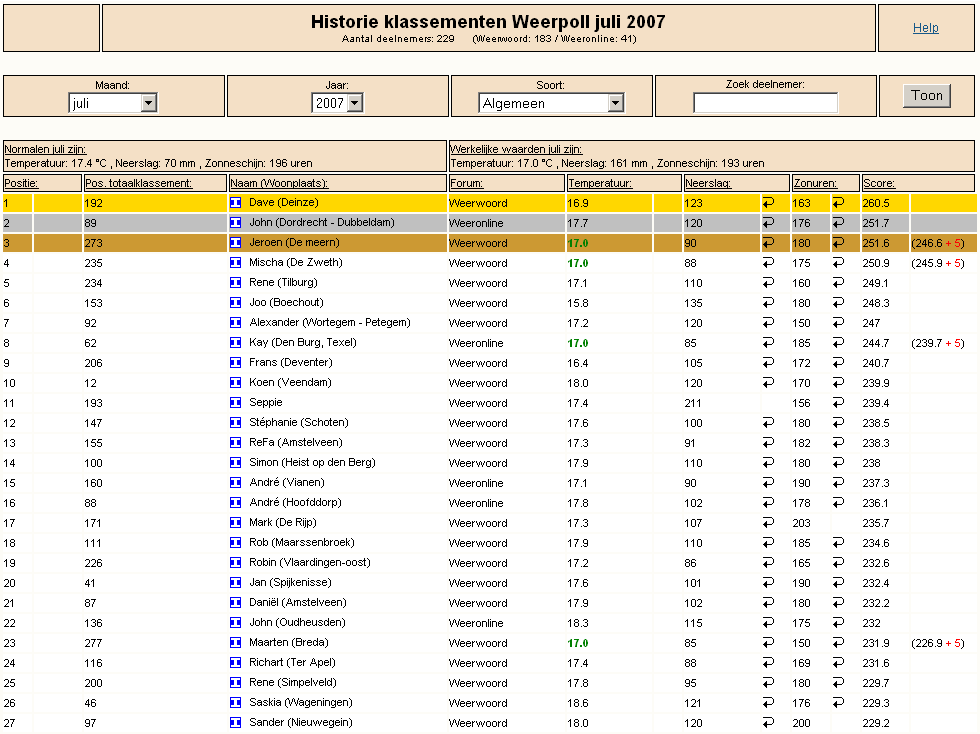Focus the Zoek deelnemer search field
The height and width of the screenshot is (734, 980).
766,103
